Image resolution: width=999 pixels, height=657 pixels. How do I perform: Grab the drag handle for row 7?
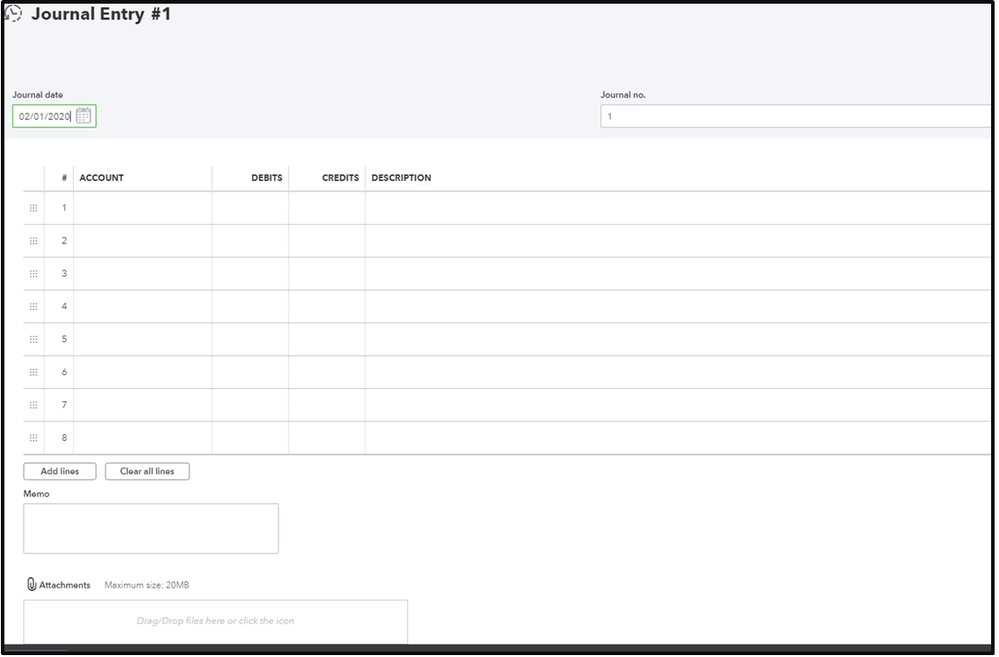[x=34, y=405]
